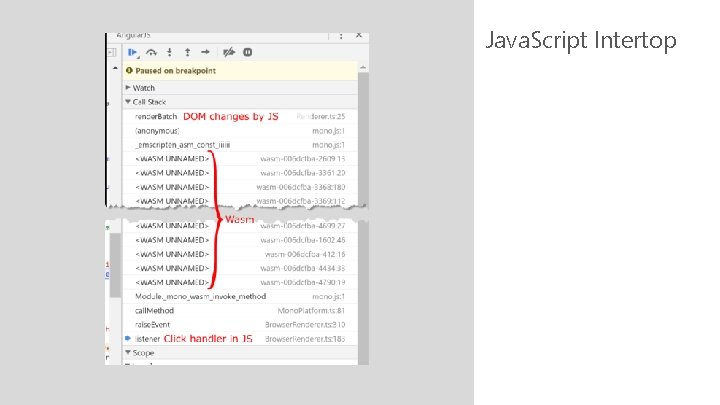Select WASM frame ending 4790:19
The width and height of the screenshot is (720, 405).
coord(240,282)
